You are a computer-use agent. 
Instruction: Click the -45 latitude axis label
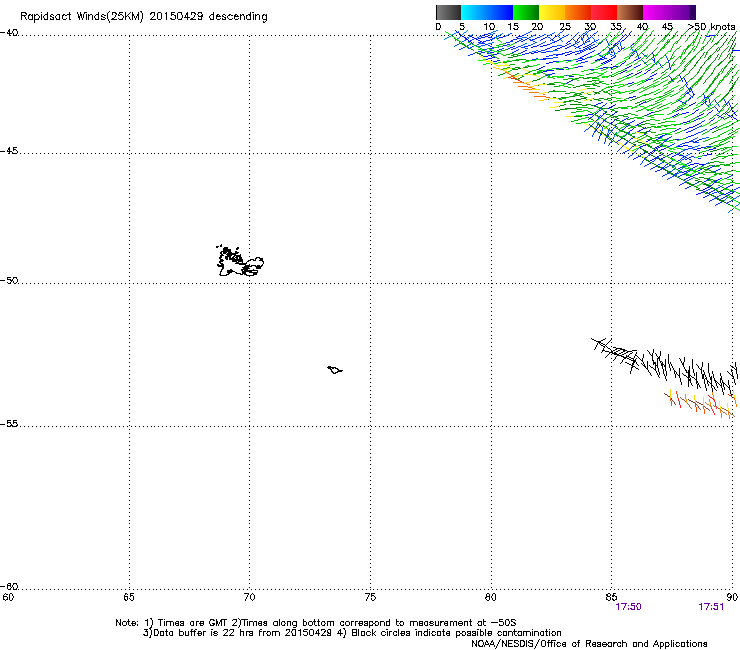click(x=9, y=151)
